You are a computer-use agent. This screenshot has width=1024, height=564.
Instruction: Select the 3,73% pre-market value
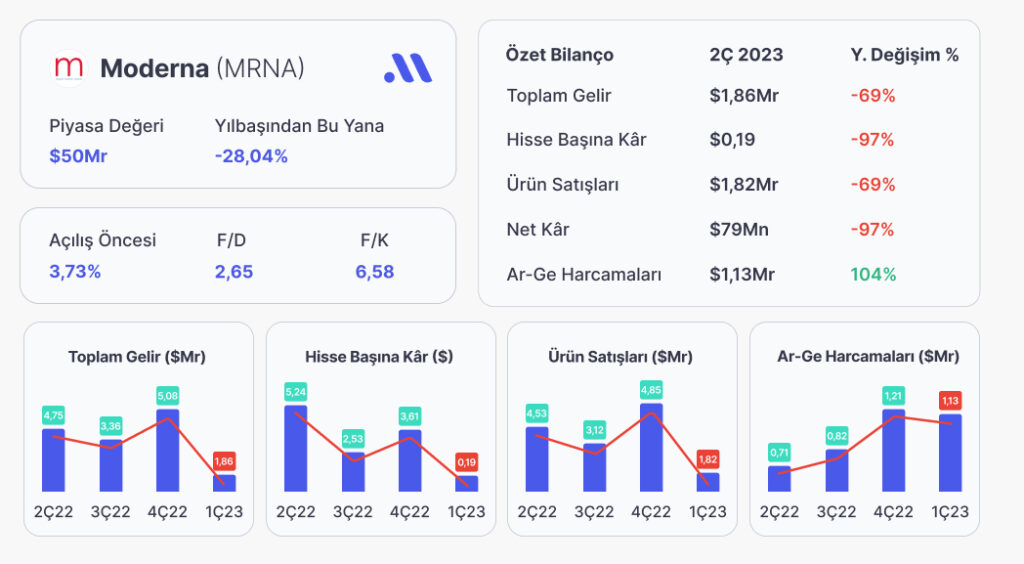pos(75,272)
